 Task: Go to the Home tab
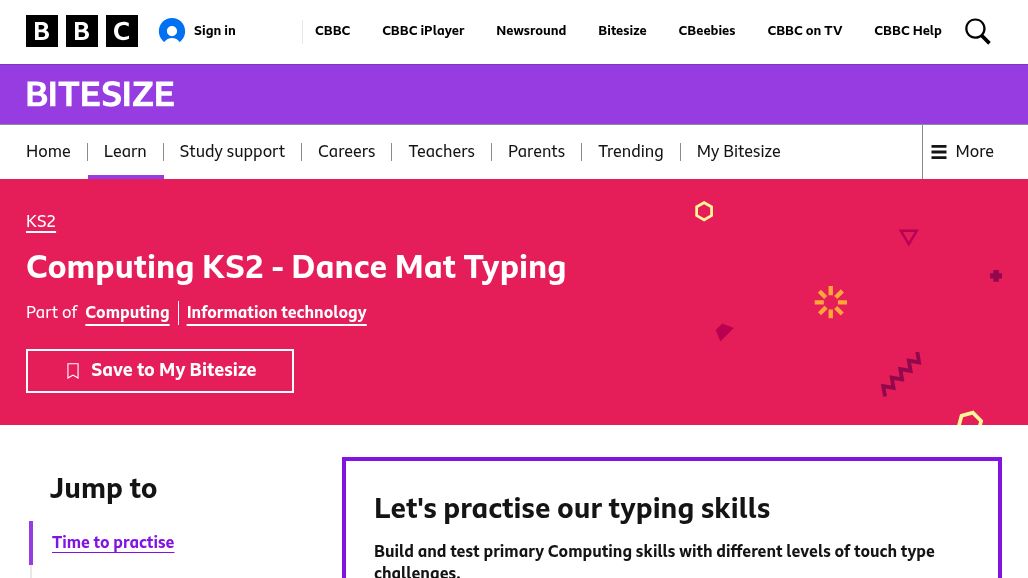[48, 152]
